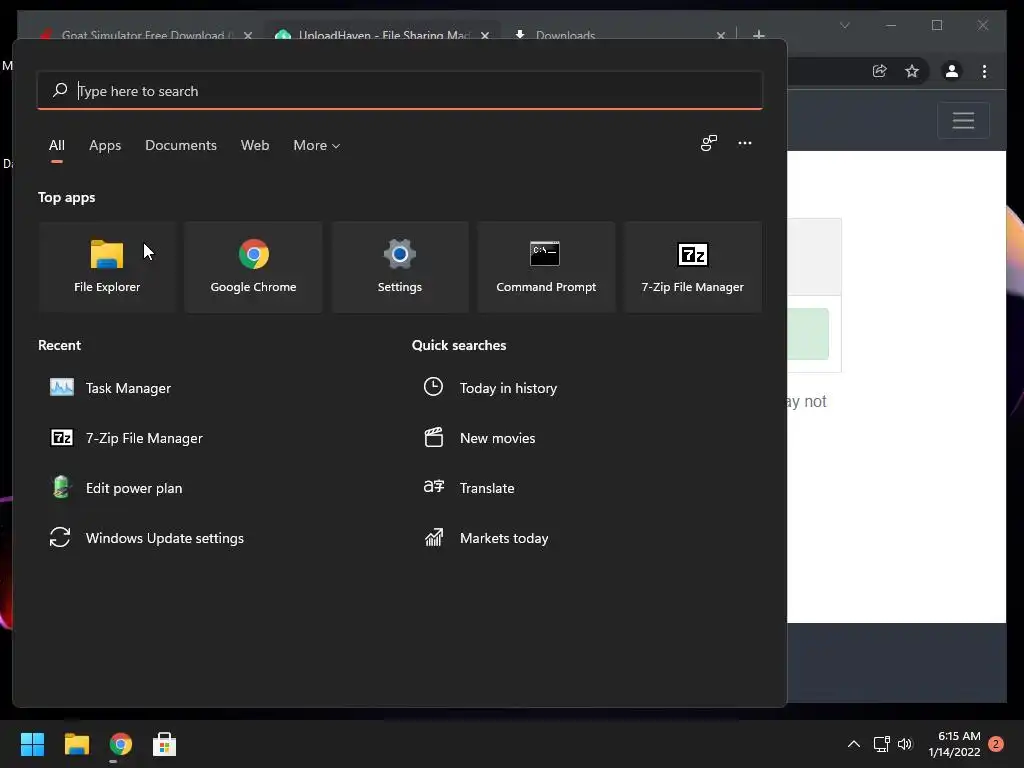Open the three-dot options in search panel

click(744, 143)
